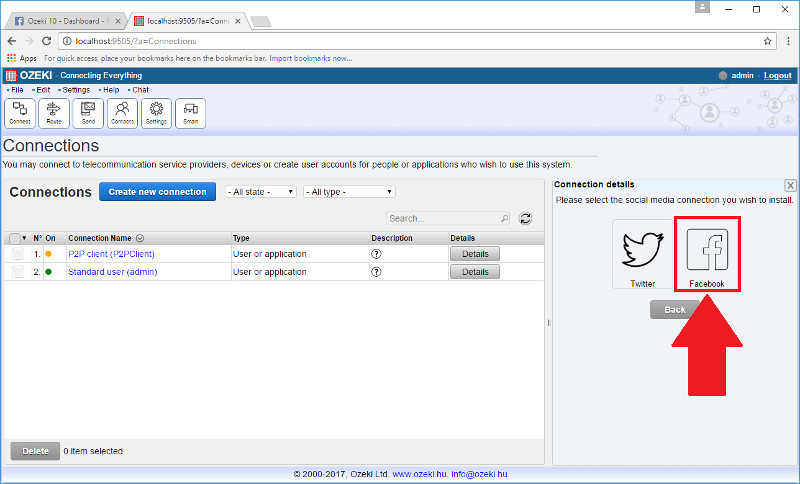Open the Chat menu

click(140, 90)
